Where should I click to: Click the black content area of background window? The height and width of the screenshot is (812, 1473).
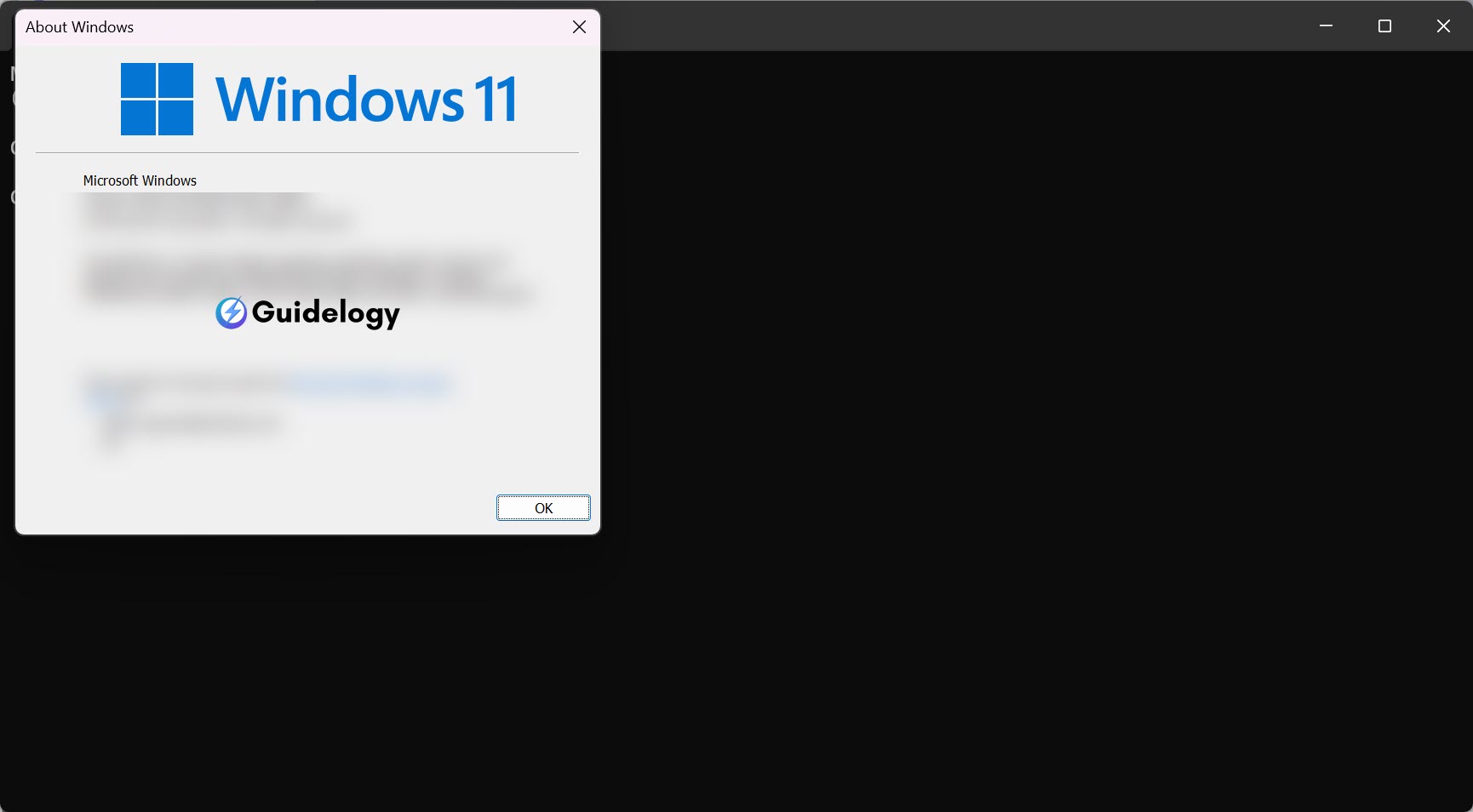point(1022,426)
